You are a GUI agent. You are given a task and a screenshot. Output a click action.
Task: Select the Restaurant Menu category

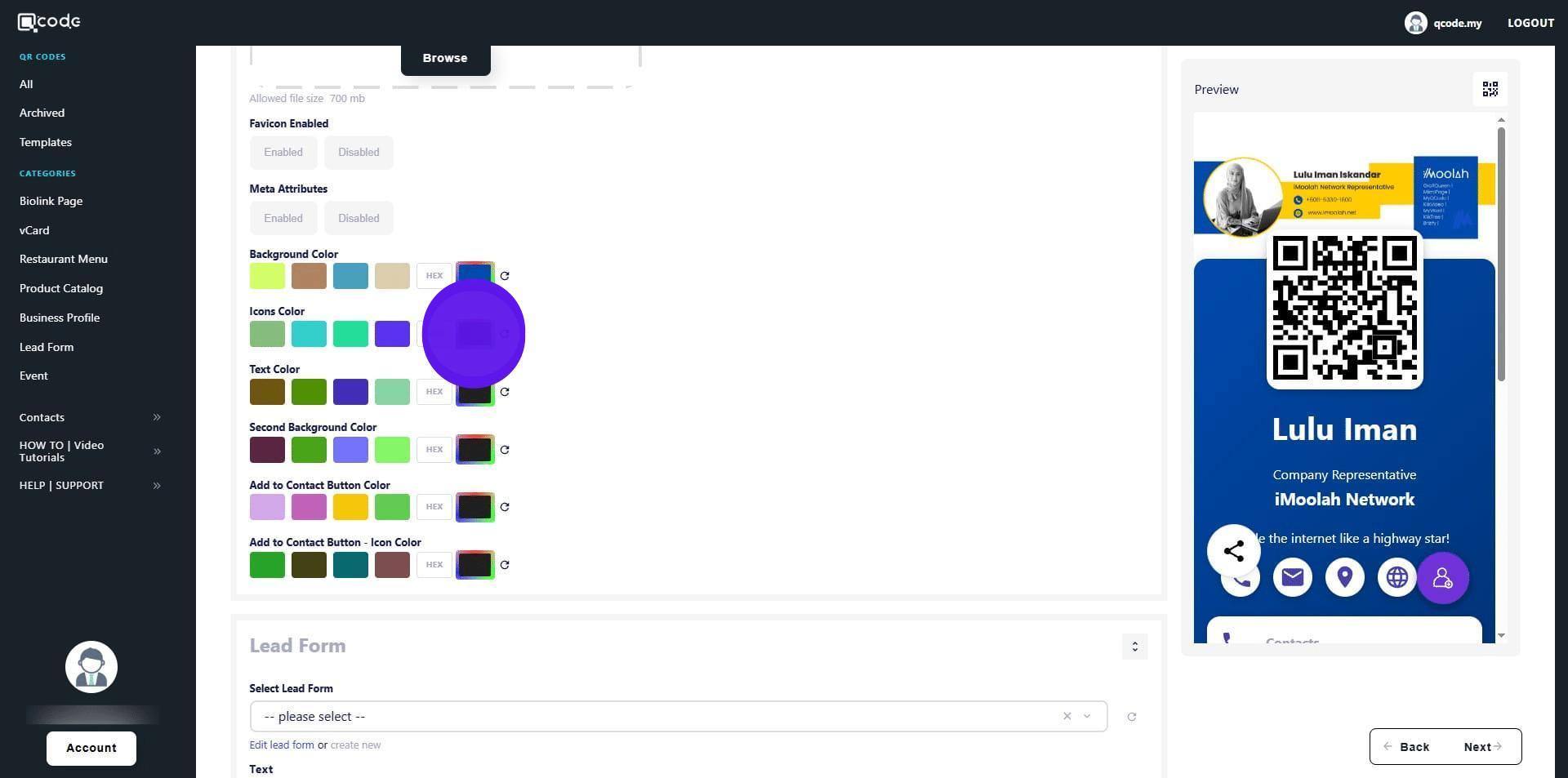[64, 259]
